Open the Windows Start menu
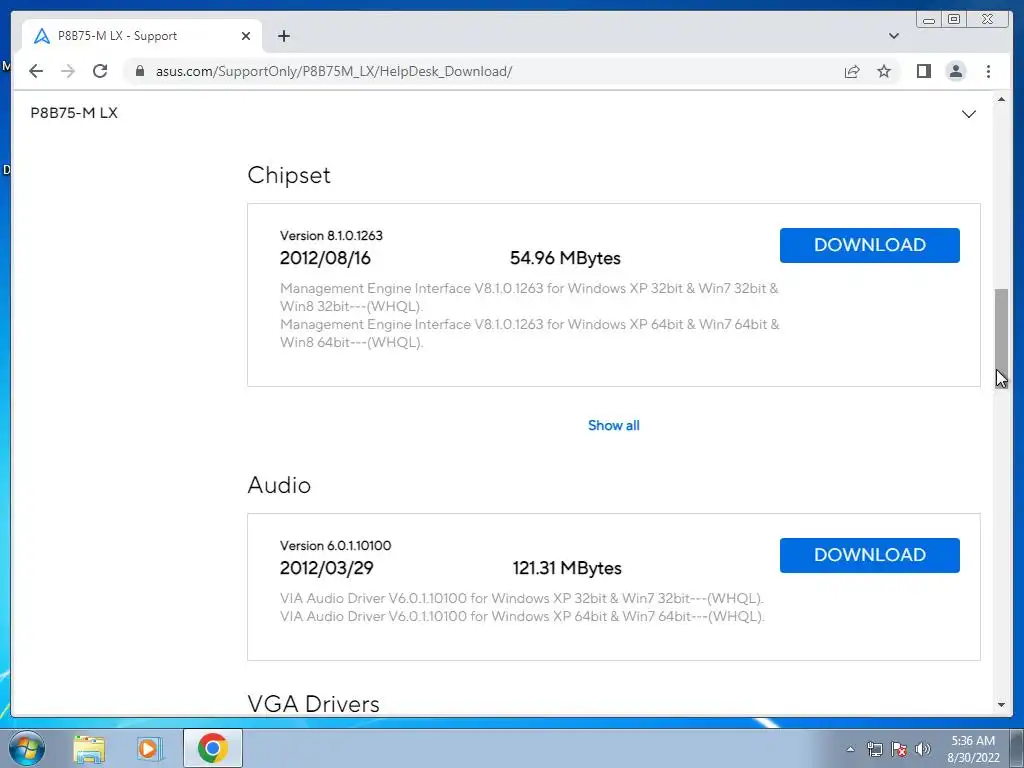 pos(27,748)
